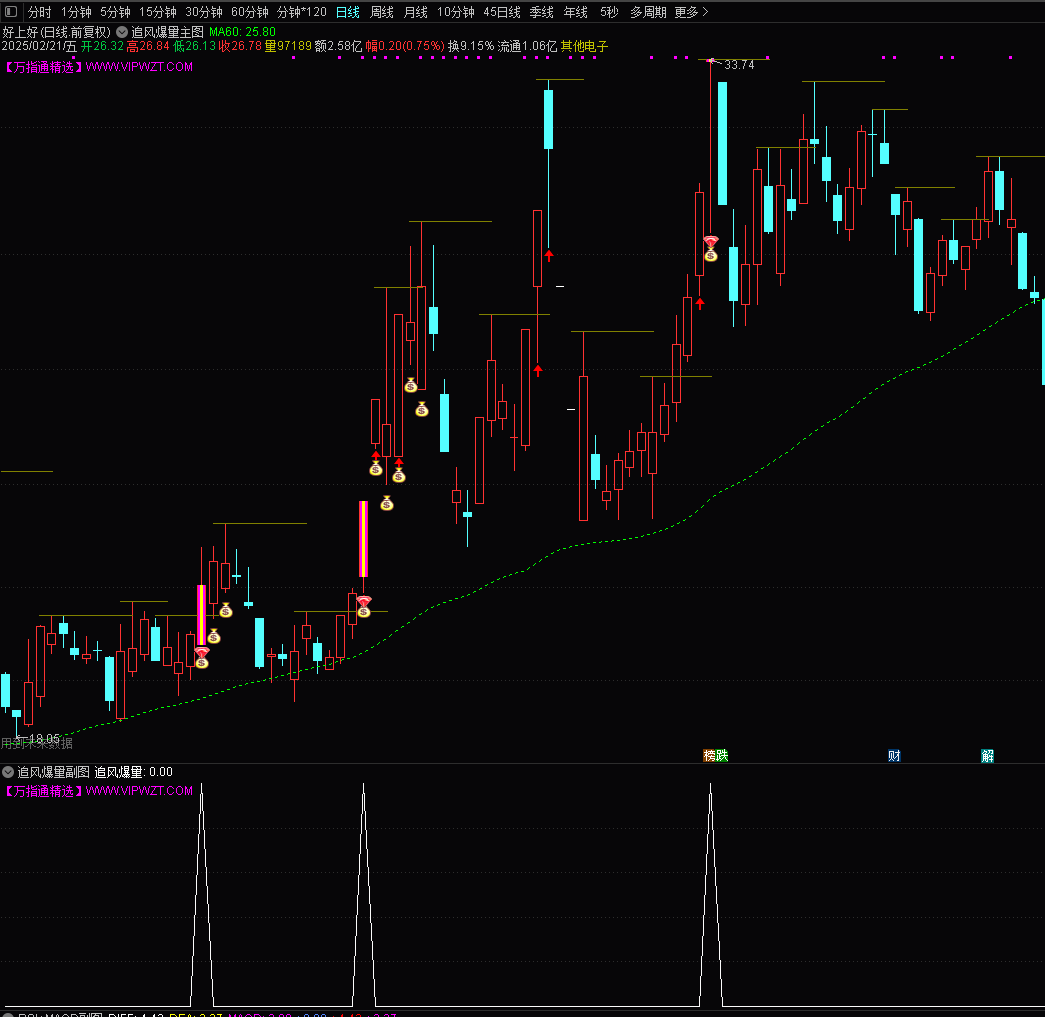The image size is (1045, 1017).
Task: Open the 财 marker icon on the time axis
Action: 894,755
